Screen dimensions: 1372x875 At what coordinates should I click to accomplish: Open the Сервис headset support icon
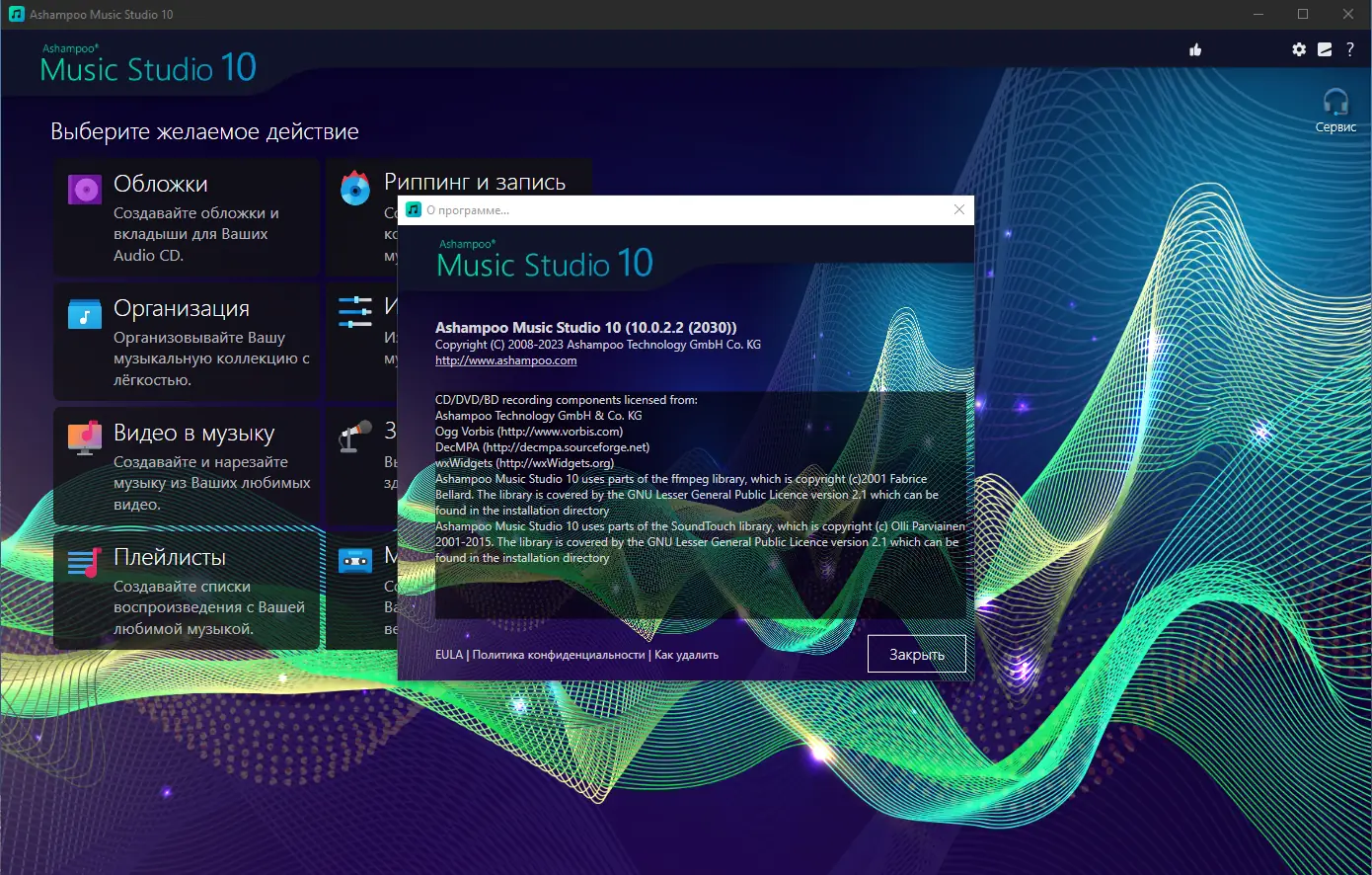(x=1335, y=110)
